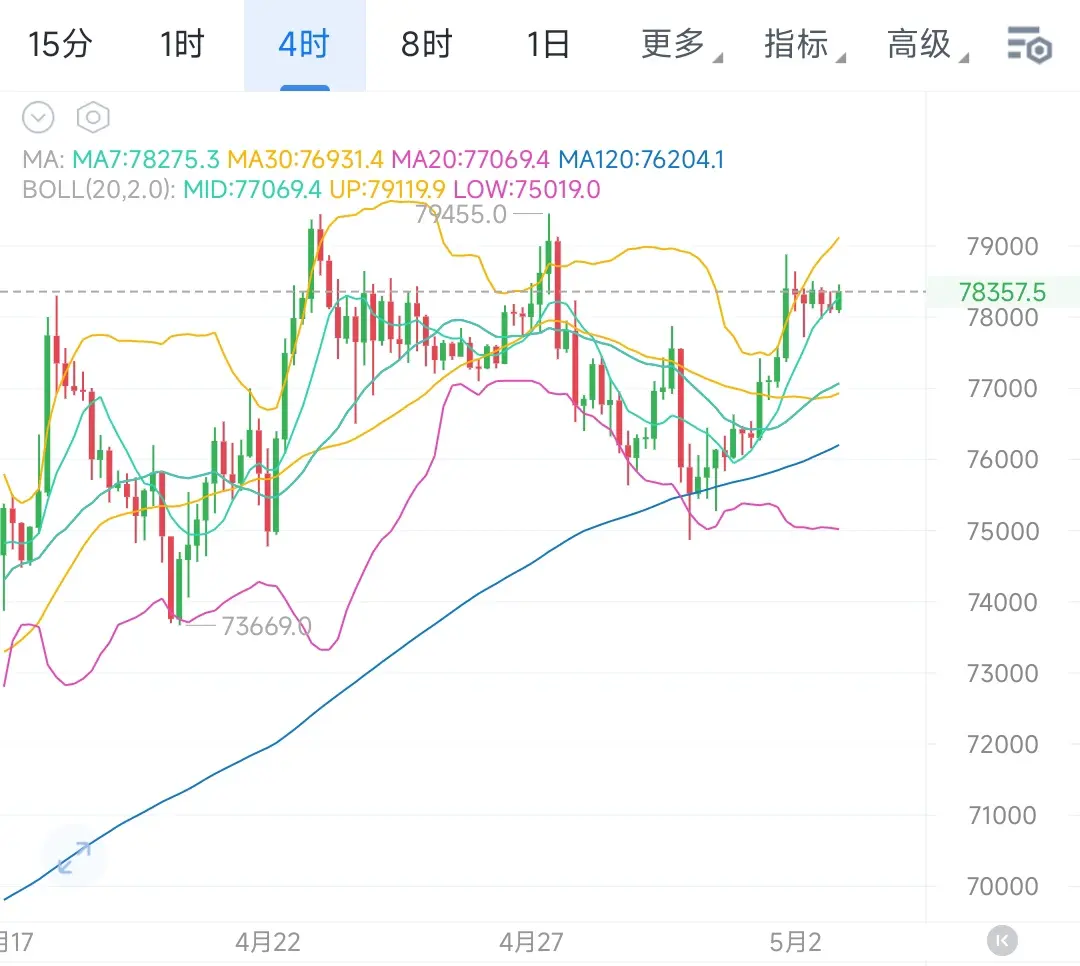Click the 73669.0 low price marker
1080x966 pixels.
[267, 626]
